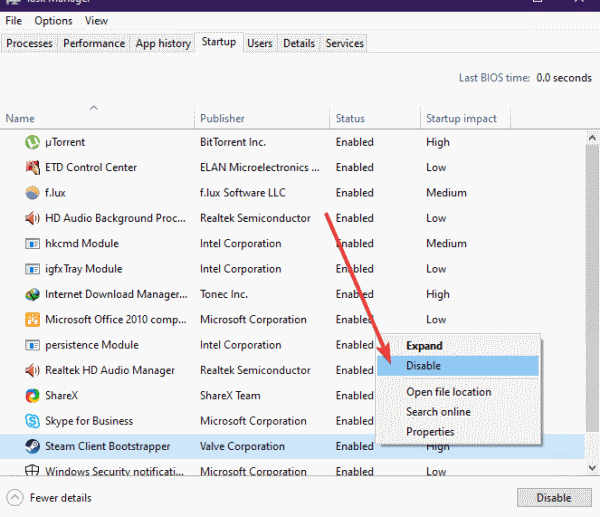
Task: Click ELAN Microelectronics publisher cell
Action: tap(260, 168)
